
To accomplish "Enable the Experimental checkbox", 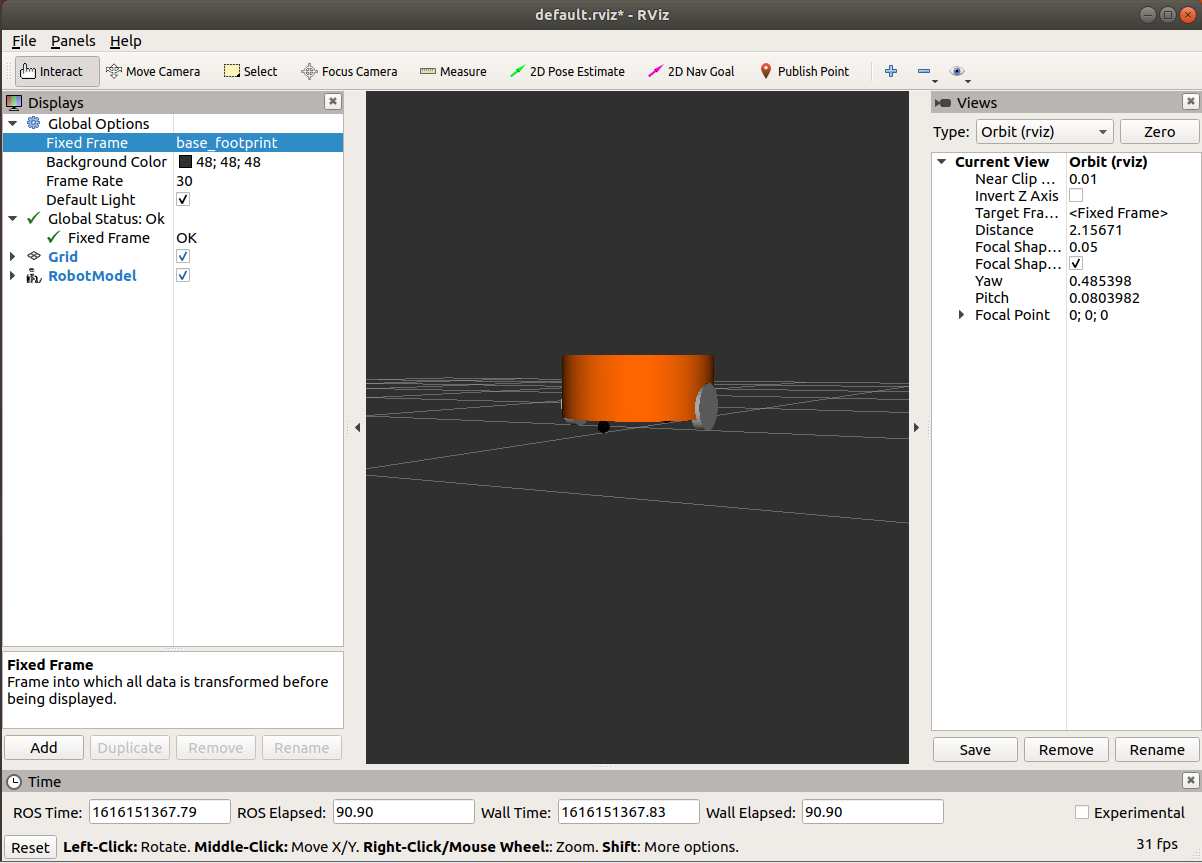I will tap(1082, 812).
